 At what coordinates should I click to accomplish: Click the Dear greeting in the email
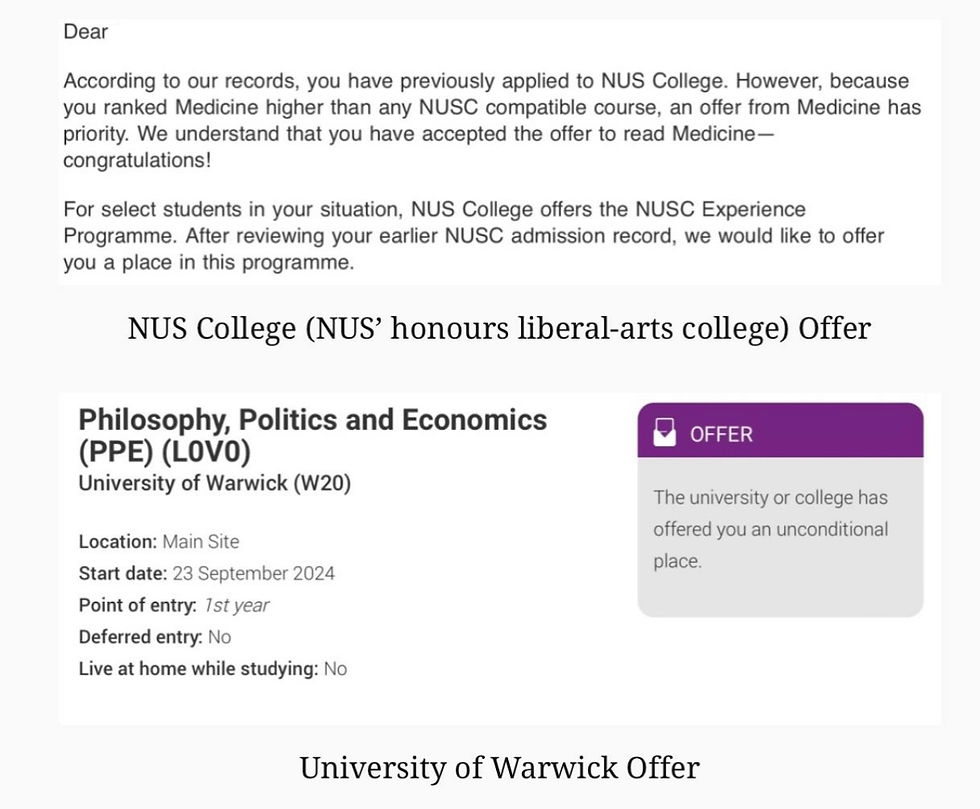click(85, 32)
